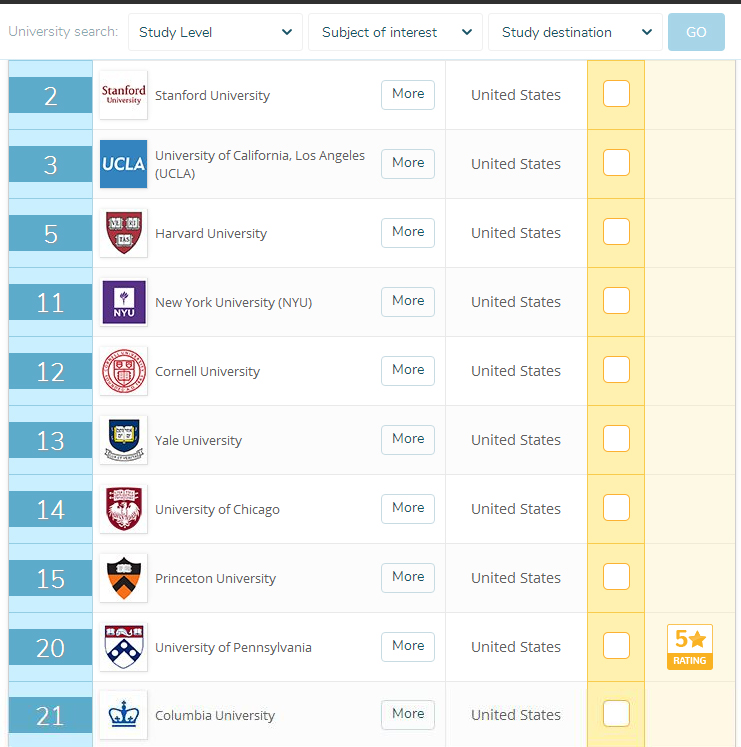Image resolution: width=741 pixels, height=747 pixels.
Task: Open the Study Level dropdown
Action: click(x=215, y=32)
